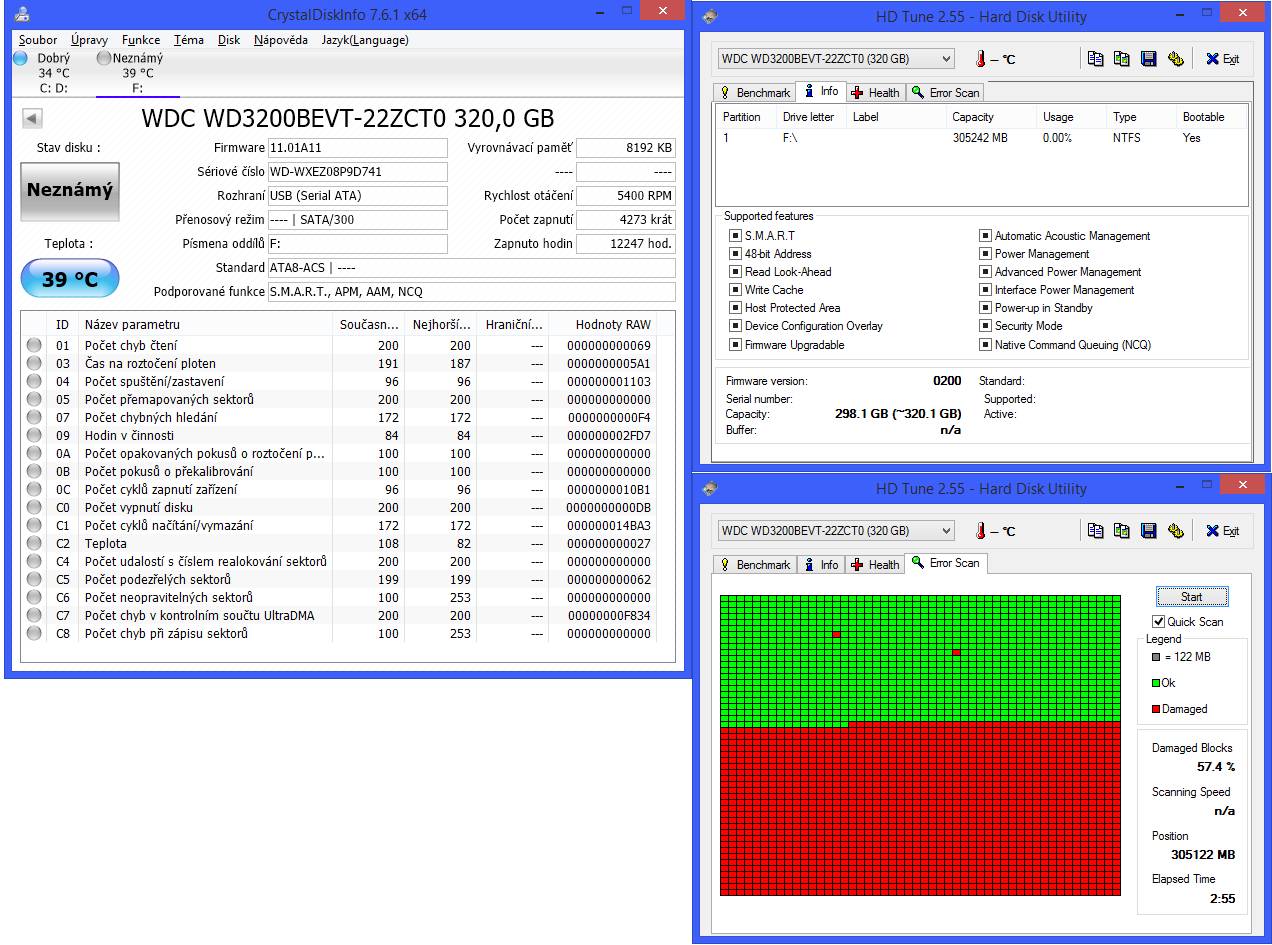Open the Úpravy menu
Viewport: 1272px width, 945px height.
[90, 40]
